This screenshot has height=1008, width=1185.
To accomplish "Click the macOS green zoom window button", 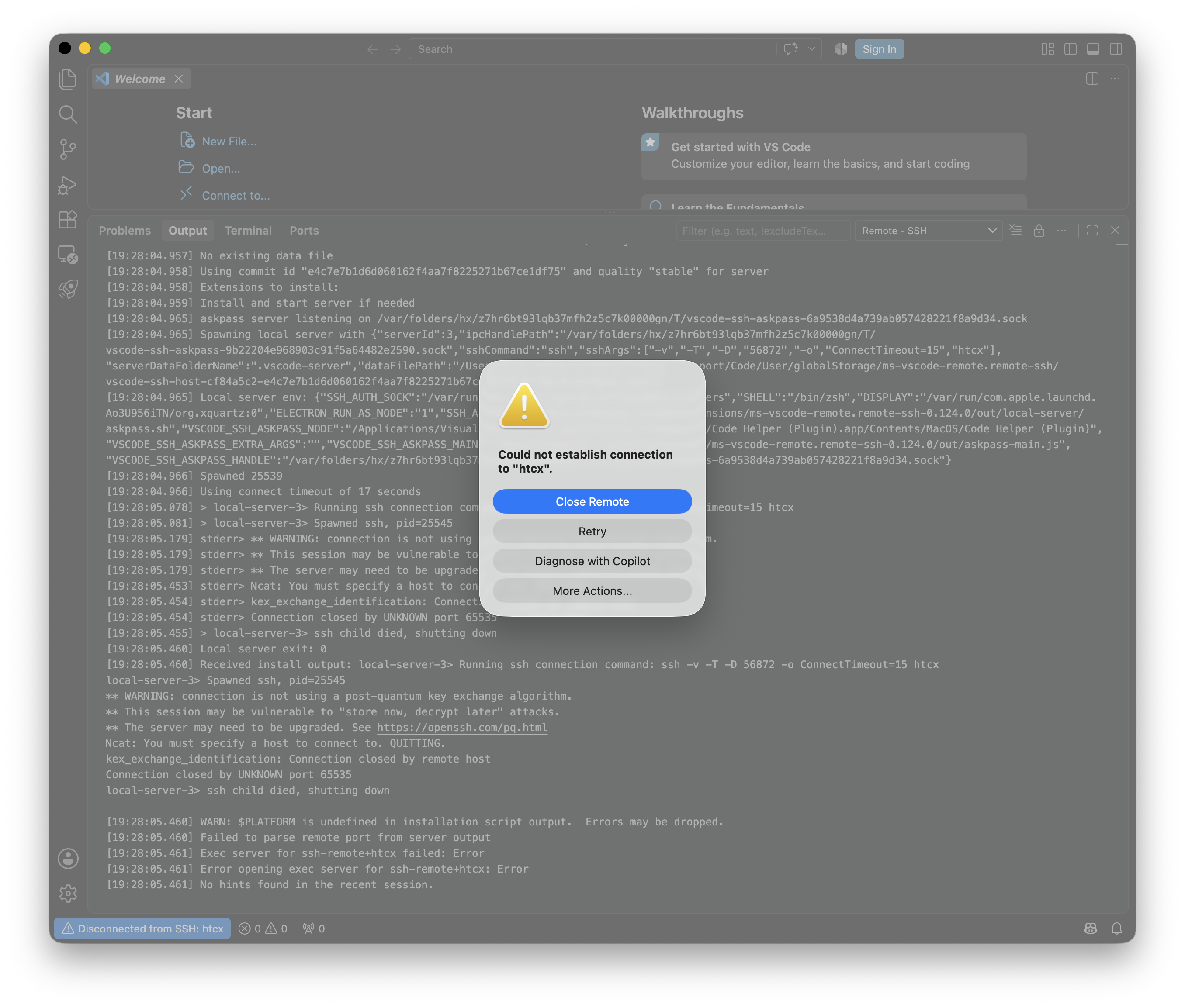I will (x=104, y=48).
